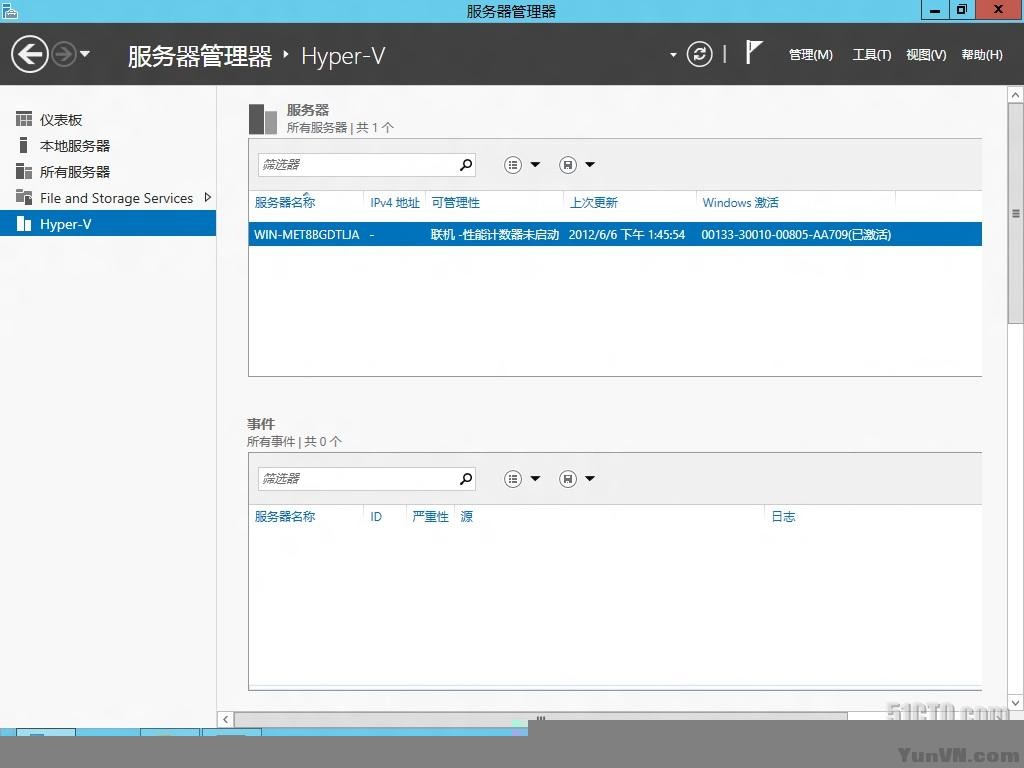Sort events by 严重性 column
Screen dimensions: 1024x768
tap(430, 517)
